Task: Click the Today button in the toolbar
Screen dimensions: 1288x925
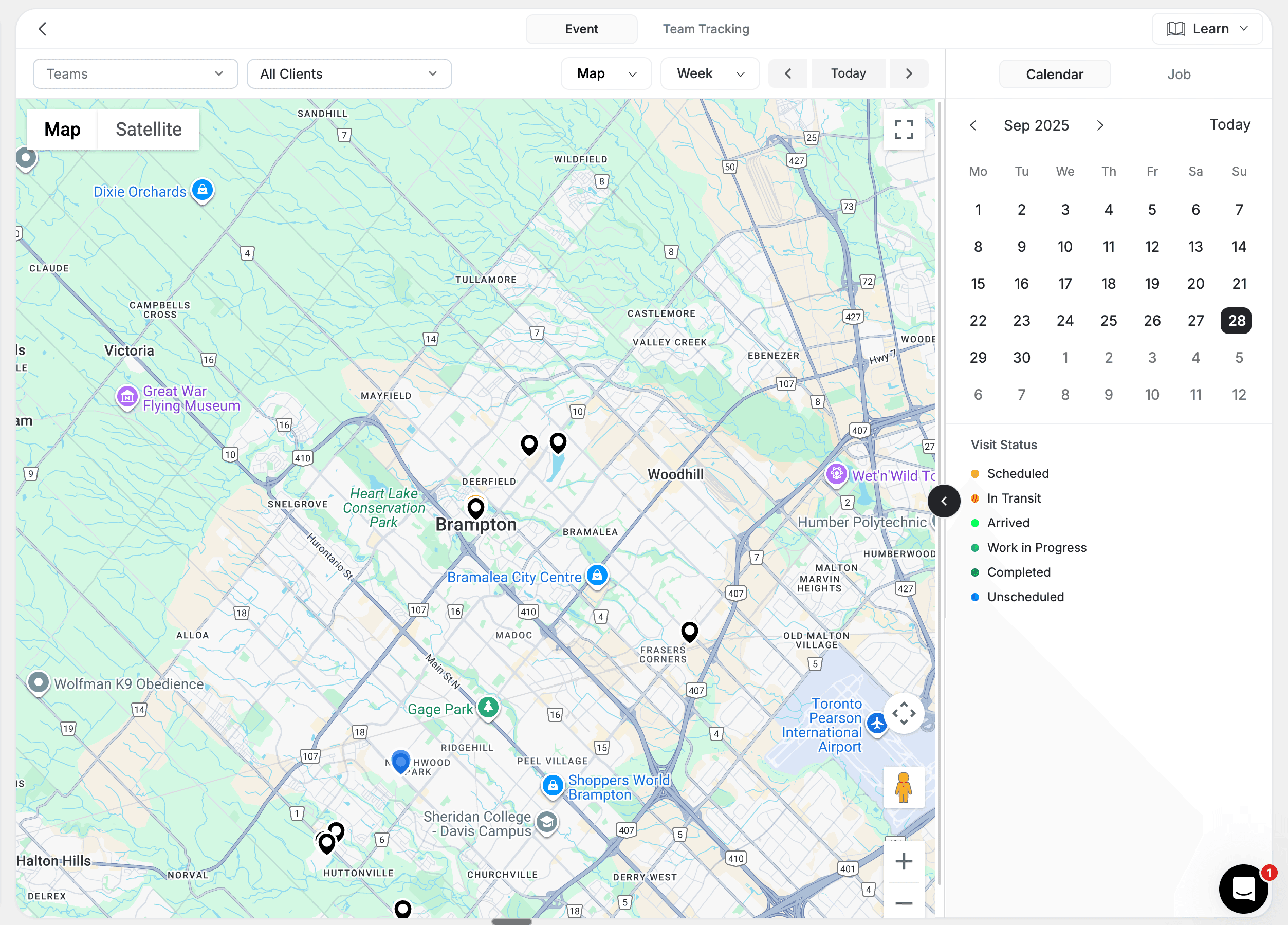Action: tap(848, 73)
